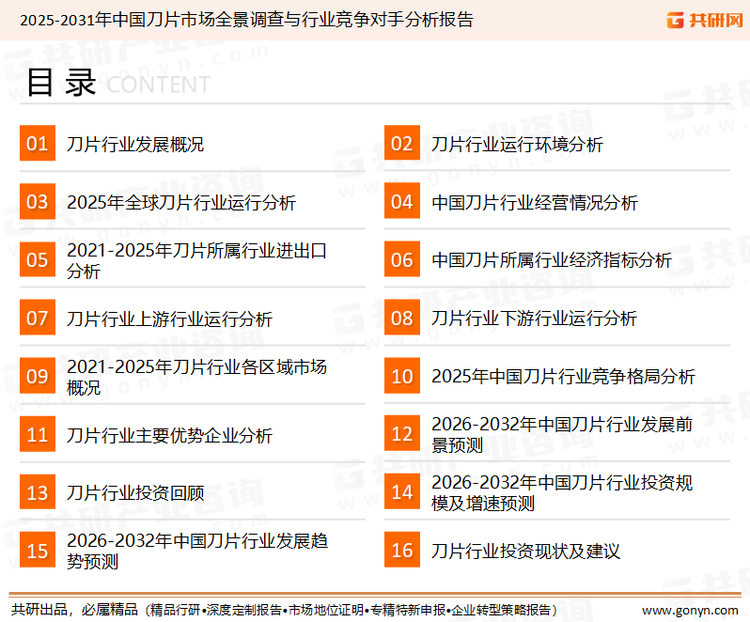
Task: Click the orange 05 chapter number box
Action: point(37,259)
